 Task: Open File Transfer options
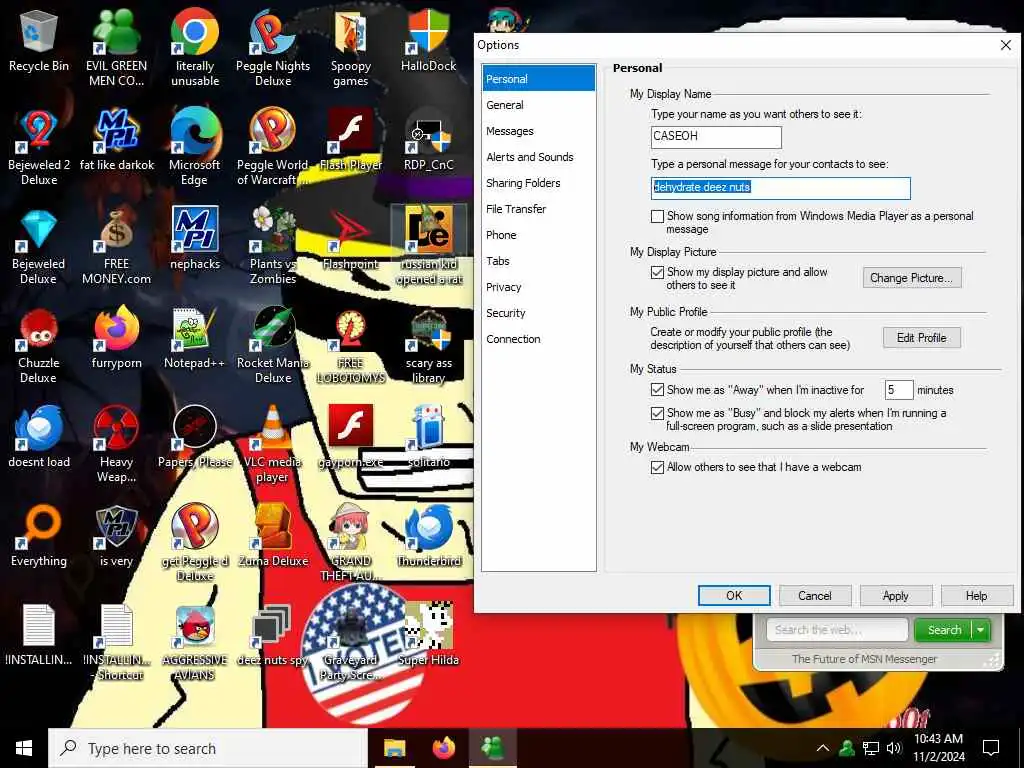[538, 209]
